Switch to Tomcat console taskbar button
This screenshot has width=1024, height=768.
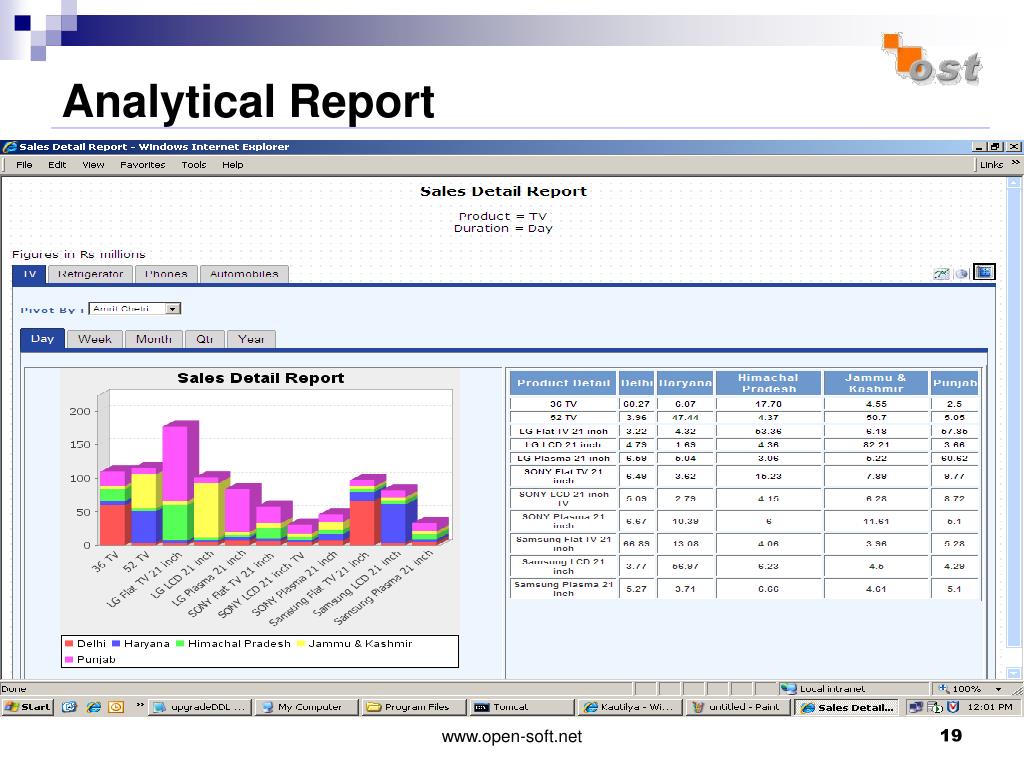point(521,707)
